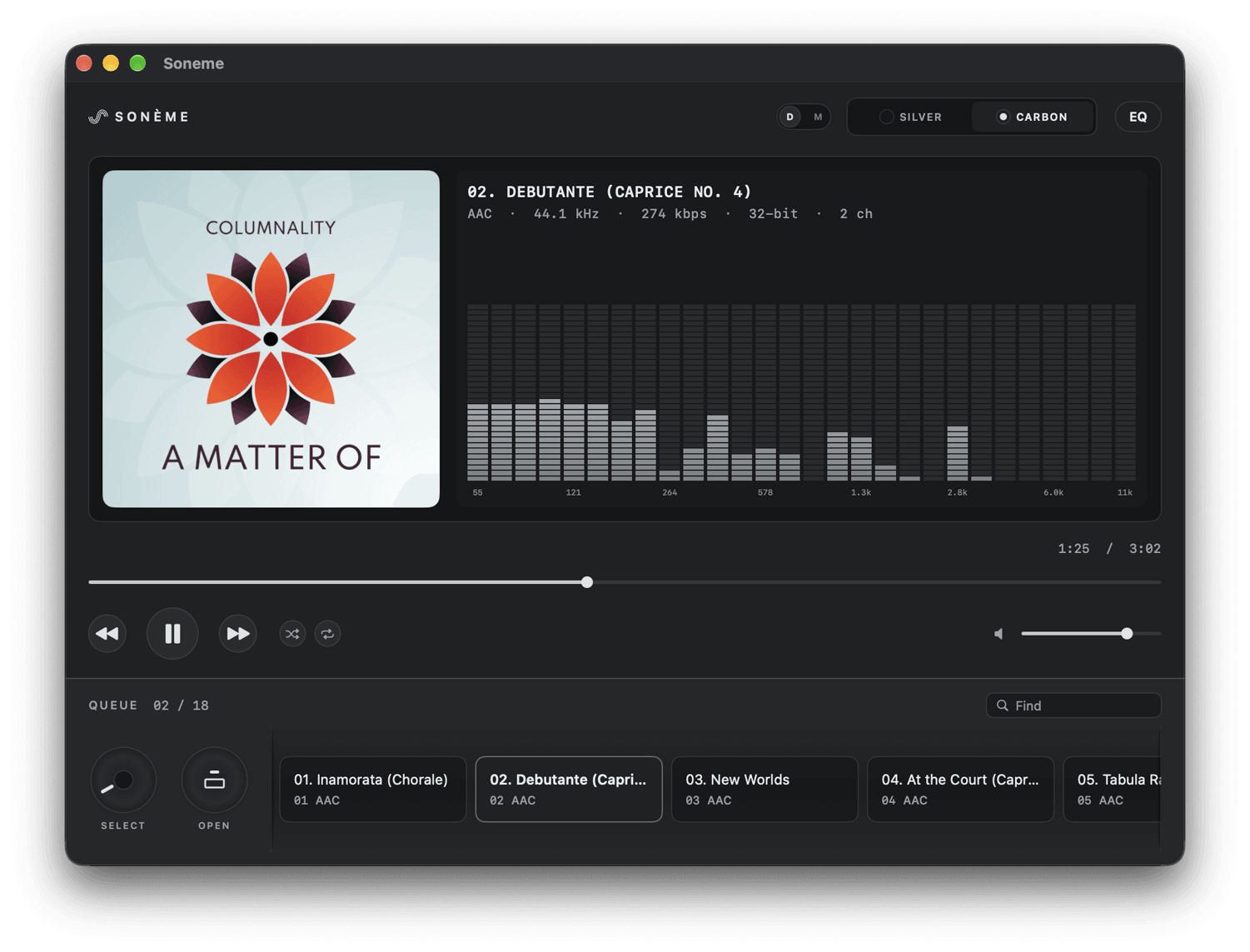Click the Soneme wave logo icon
This screenshot has height=952, width=1250.
point(98,117)
